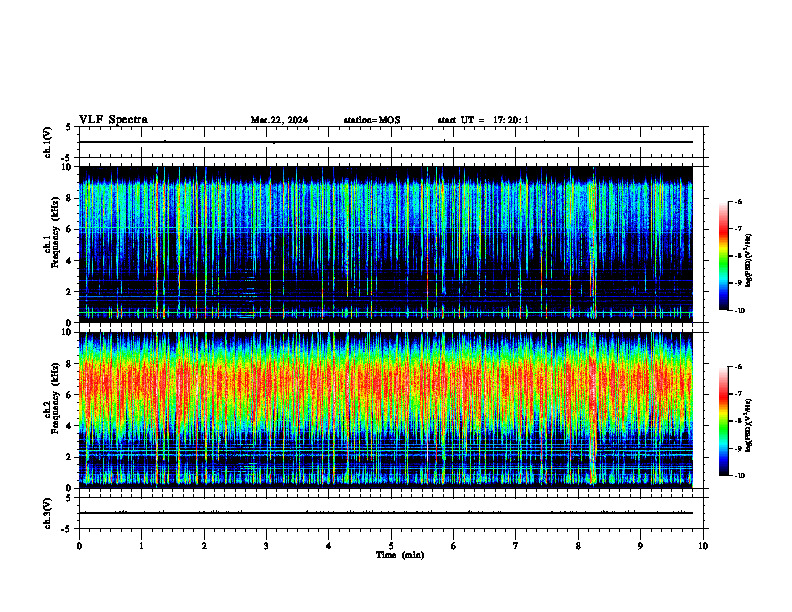Click the "VLF Spectra" title text
The image size is (792, 612).
coord(113,120)
